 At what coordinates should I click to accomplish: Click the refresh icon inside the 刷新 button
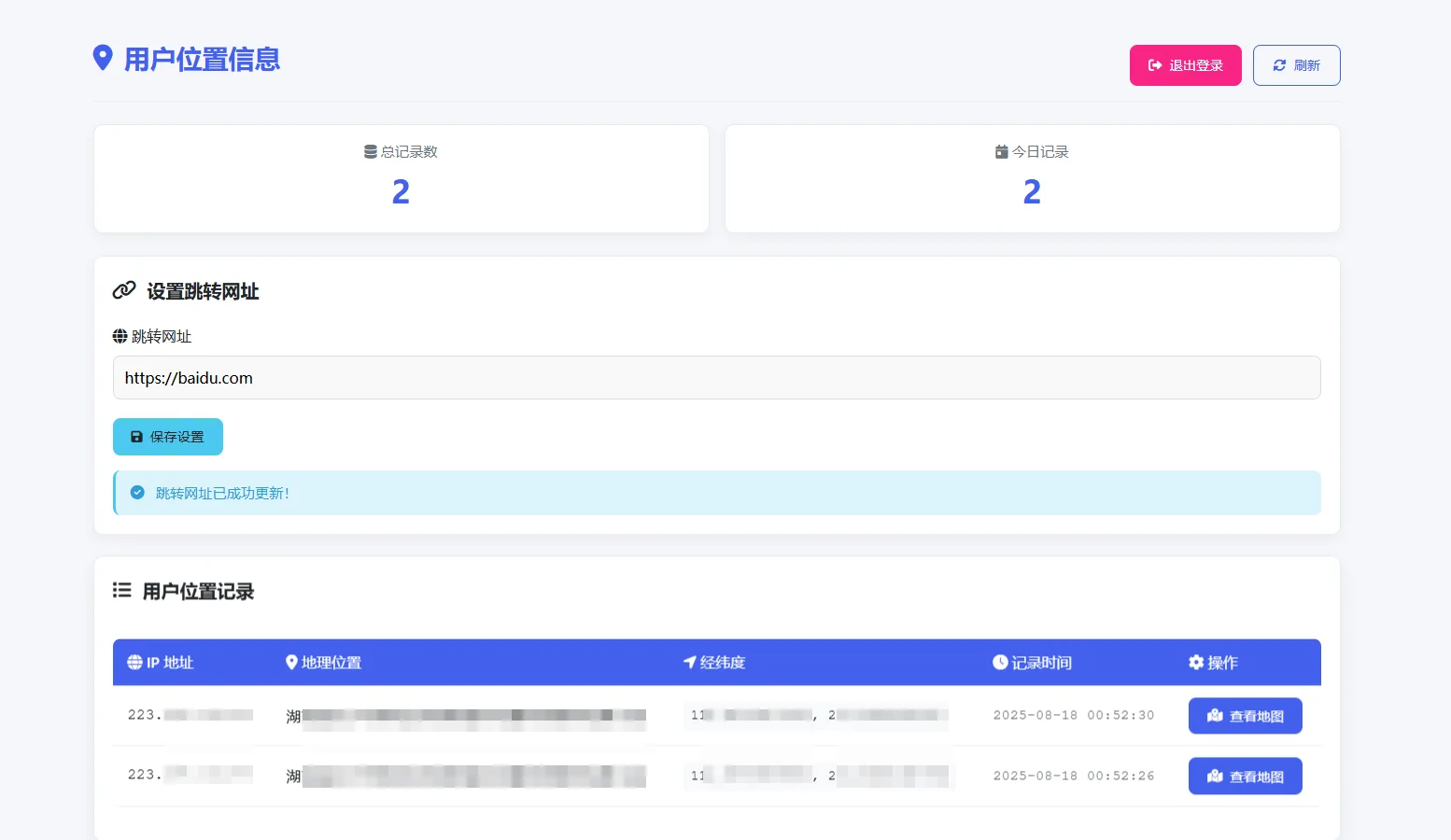point(1279,64)
